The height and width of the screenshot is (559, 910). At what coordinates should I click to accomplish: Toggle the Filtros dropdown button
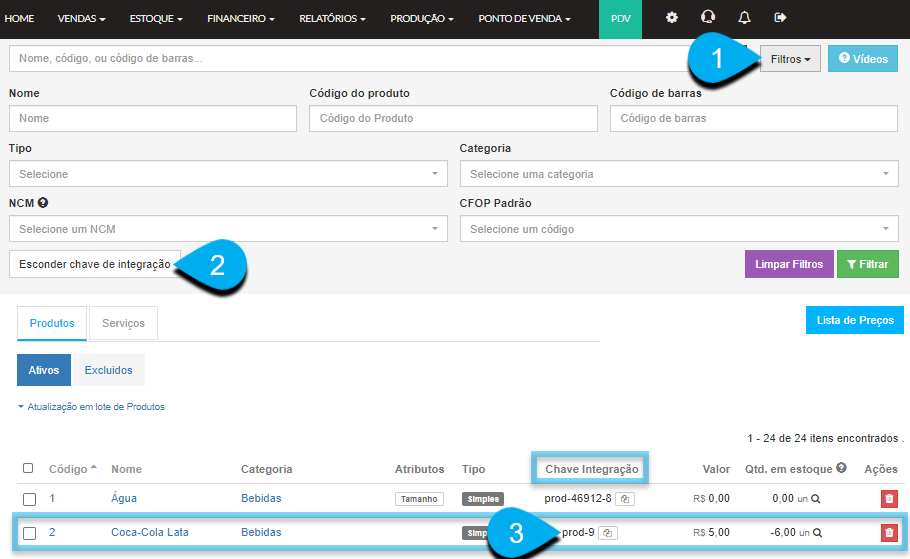coord(790,59)
